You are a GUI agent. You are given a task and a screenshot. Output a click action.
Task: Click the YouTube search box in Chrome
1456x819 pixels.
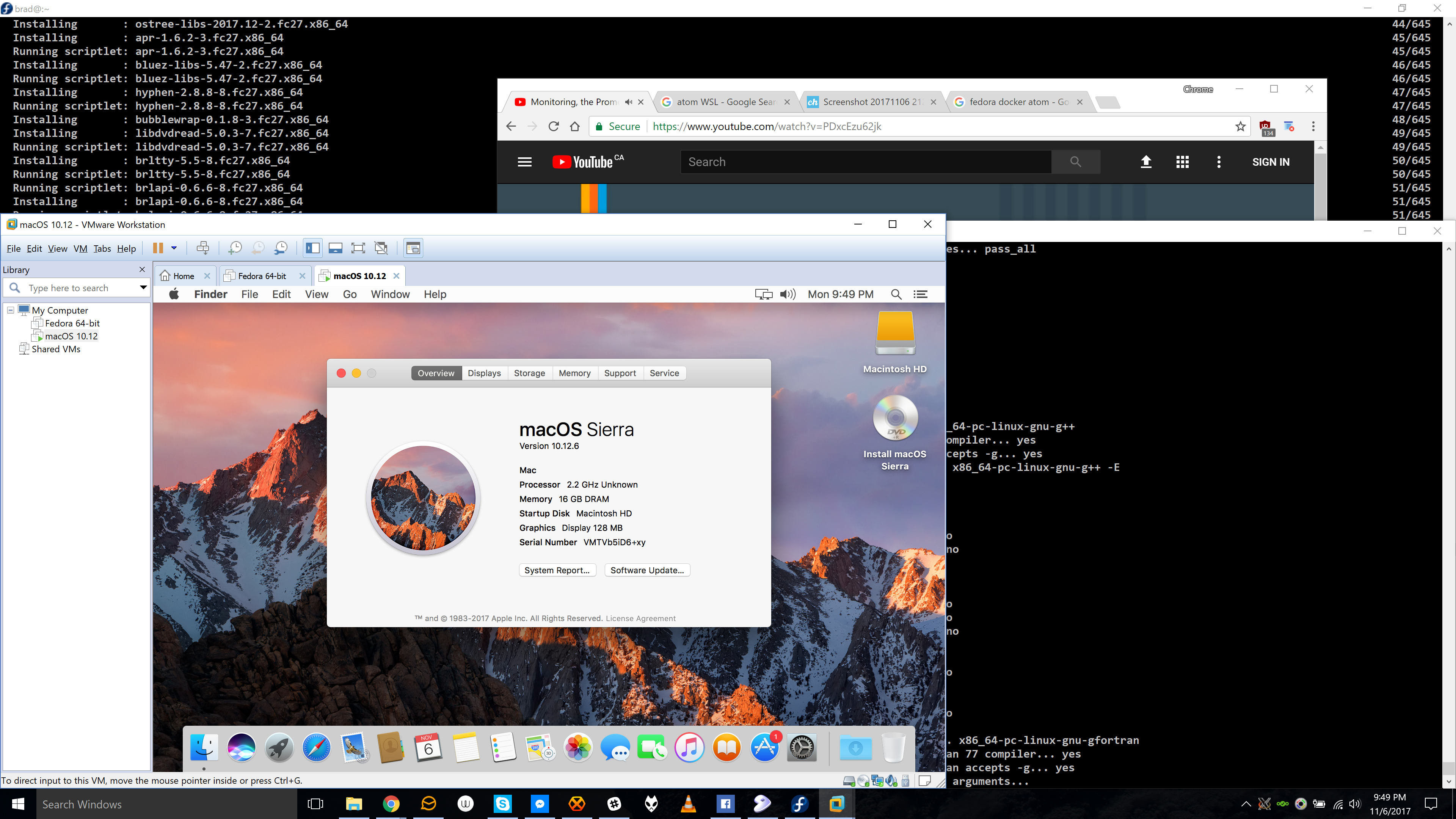866,162
